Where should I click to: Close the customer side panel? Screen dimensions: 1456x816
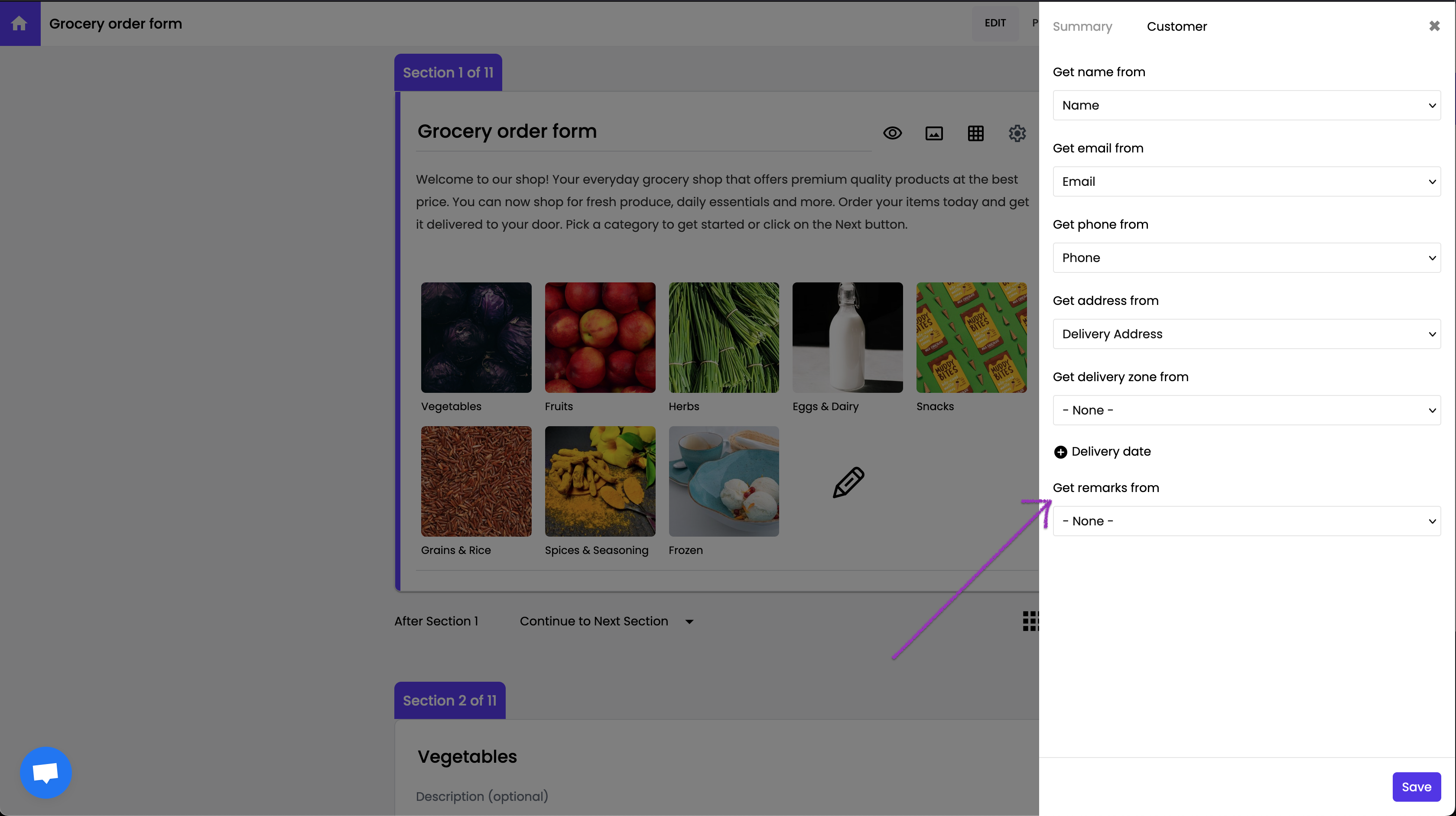[x=1434, y=26]
